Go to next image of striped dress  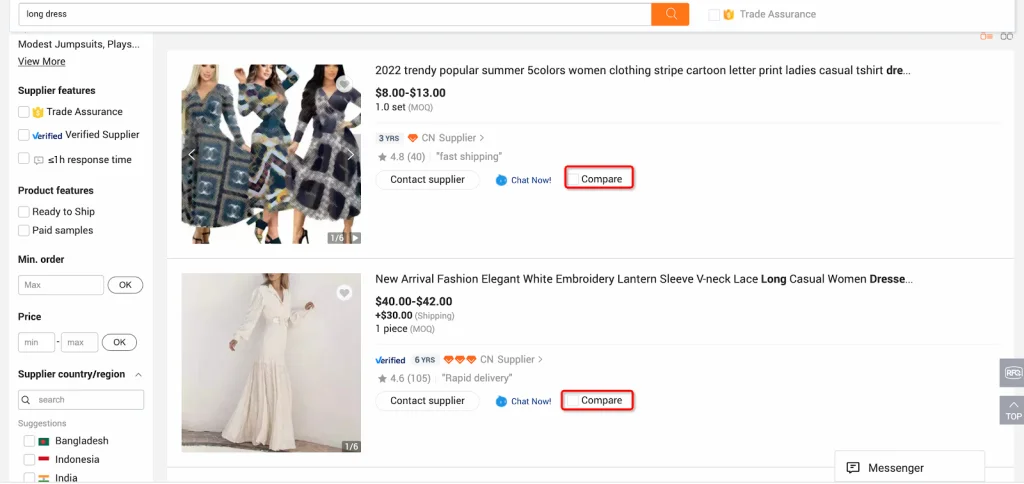(350, 155)
